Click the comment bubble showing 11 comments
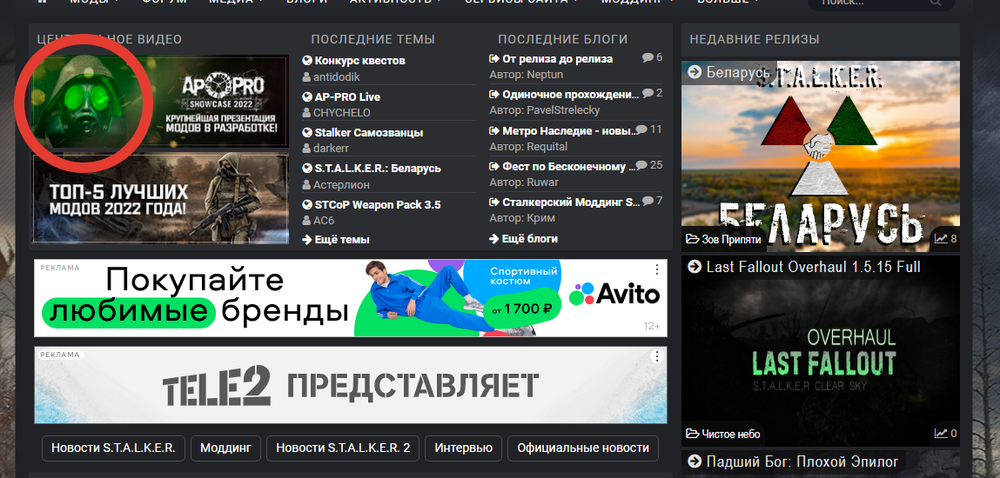1000x478 pixels. click(x=642, y=129)
